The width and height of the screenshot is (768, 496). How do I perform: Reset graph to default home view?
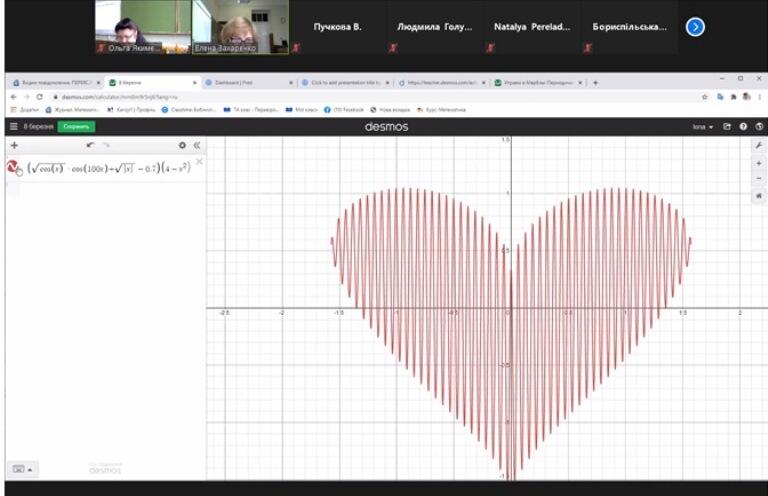759,196
